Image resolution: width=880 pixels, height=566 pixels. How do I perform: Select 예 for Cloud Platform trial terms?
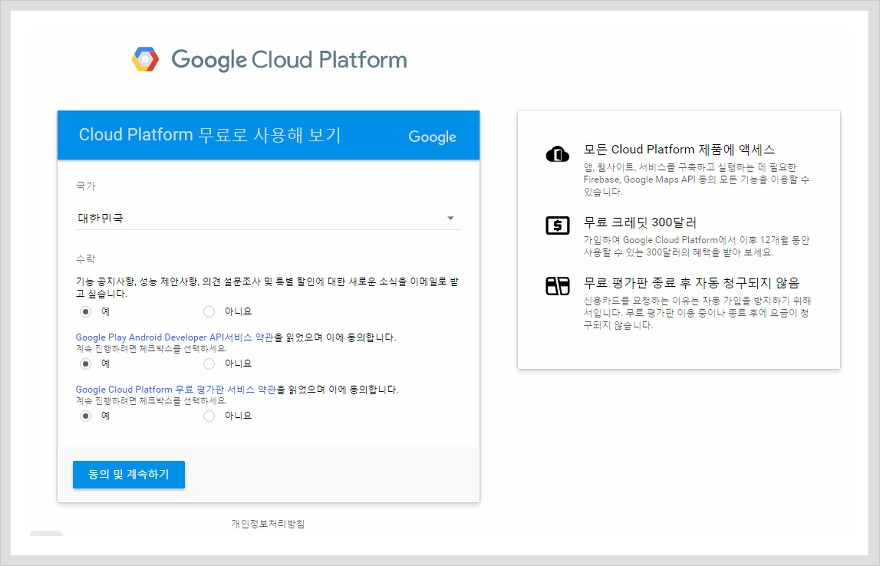pos(85,415)
